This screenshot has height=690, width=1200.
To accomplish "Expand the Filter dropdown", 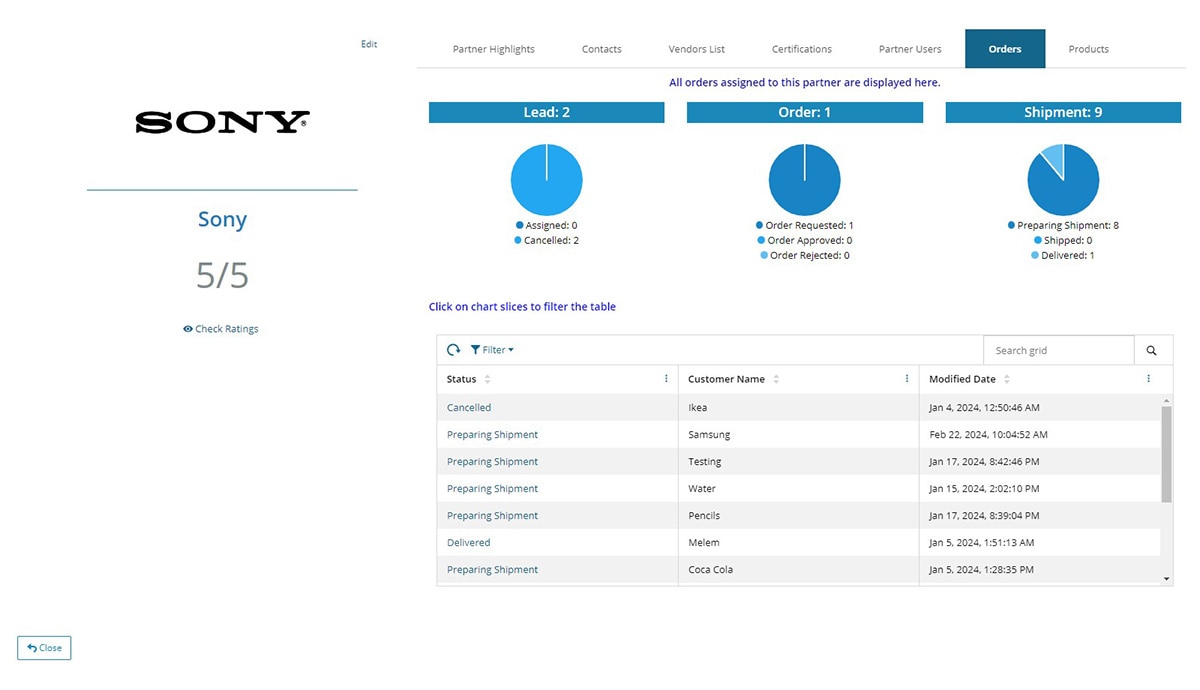I will (492, 350).
